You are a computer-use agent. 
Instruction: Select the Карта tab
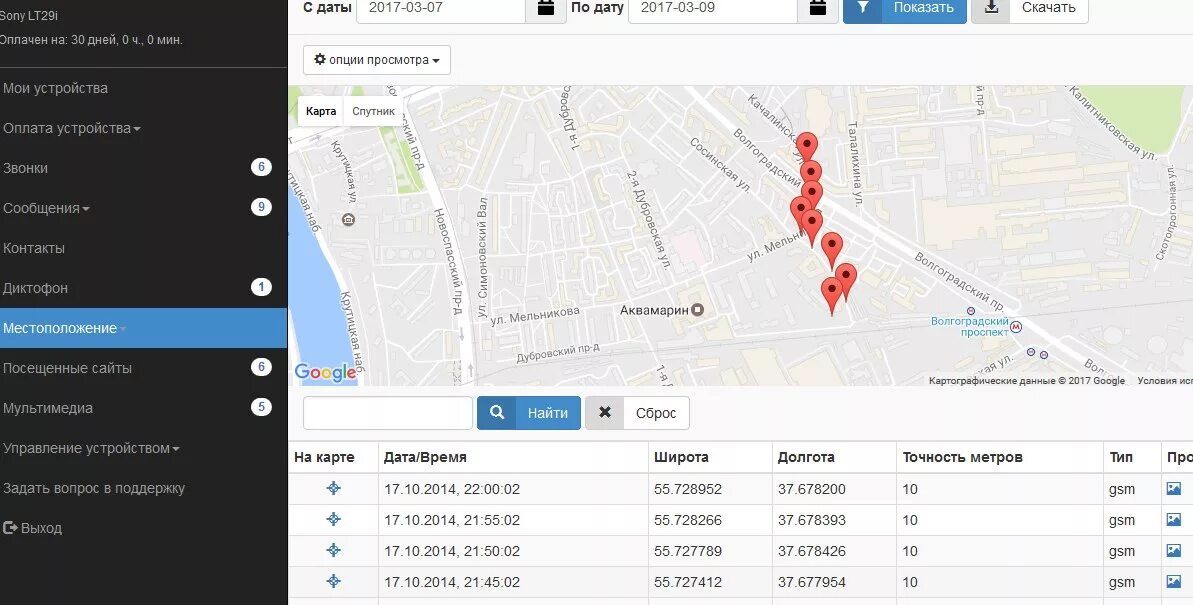pyautogui.click(x=320, y=110)
